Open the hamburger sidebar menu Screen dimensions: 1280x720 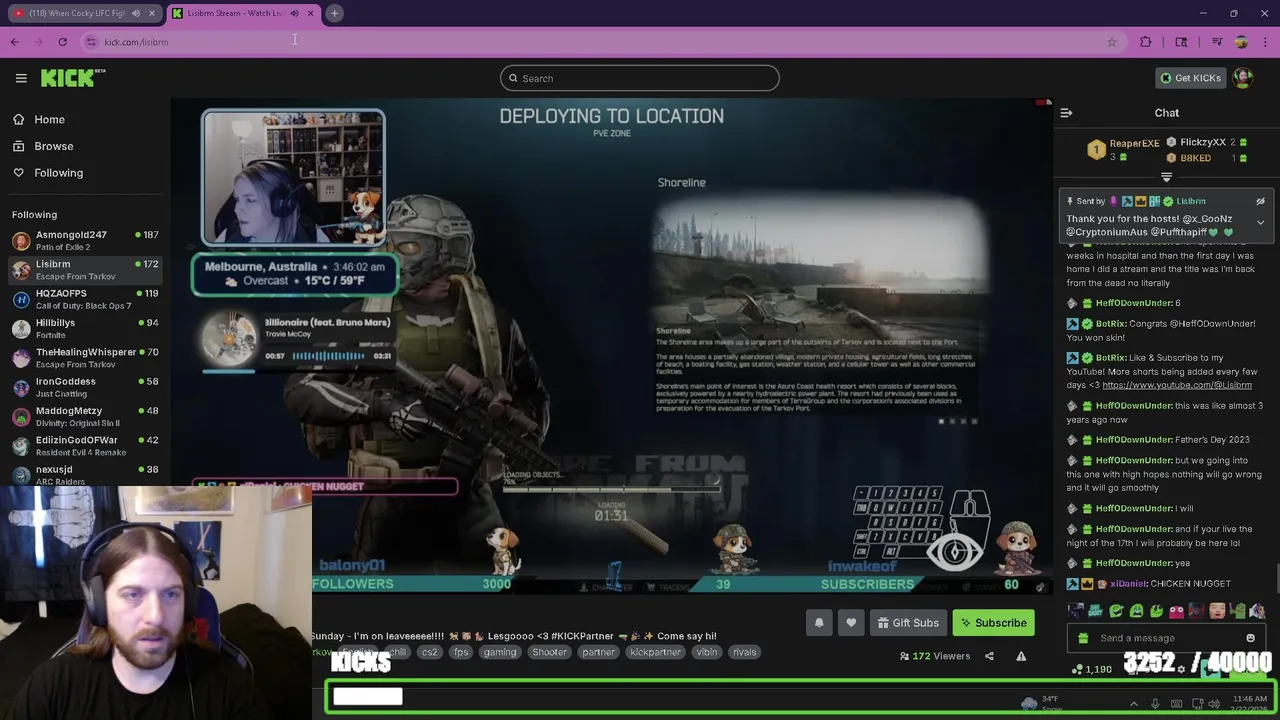click(21, 78)
